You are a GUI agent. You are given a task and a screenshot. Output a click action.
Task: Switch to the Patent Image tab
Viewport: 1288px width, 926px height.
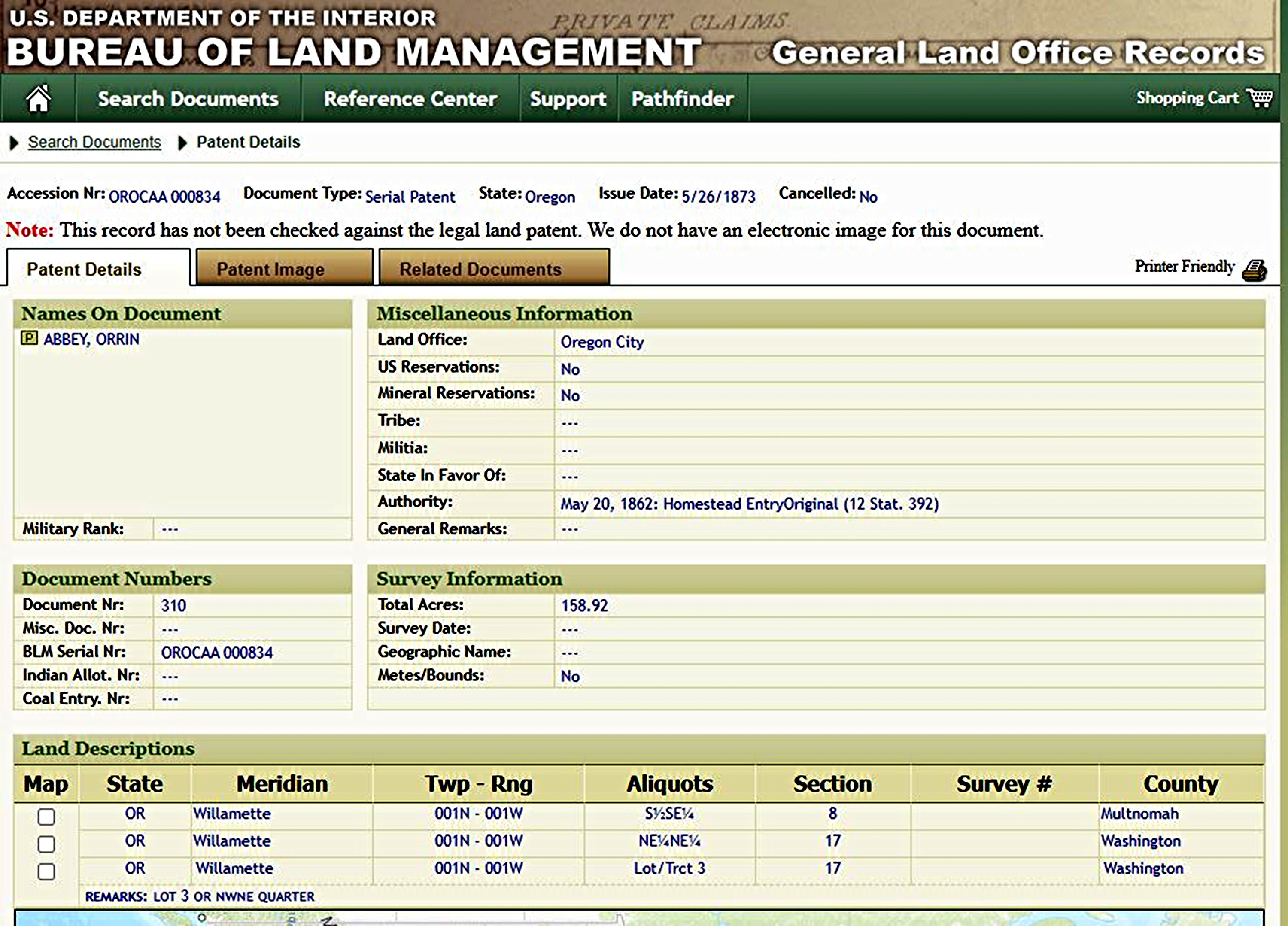click(285, 267)
